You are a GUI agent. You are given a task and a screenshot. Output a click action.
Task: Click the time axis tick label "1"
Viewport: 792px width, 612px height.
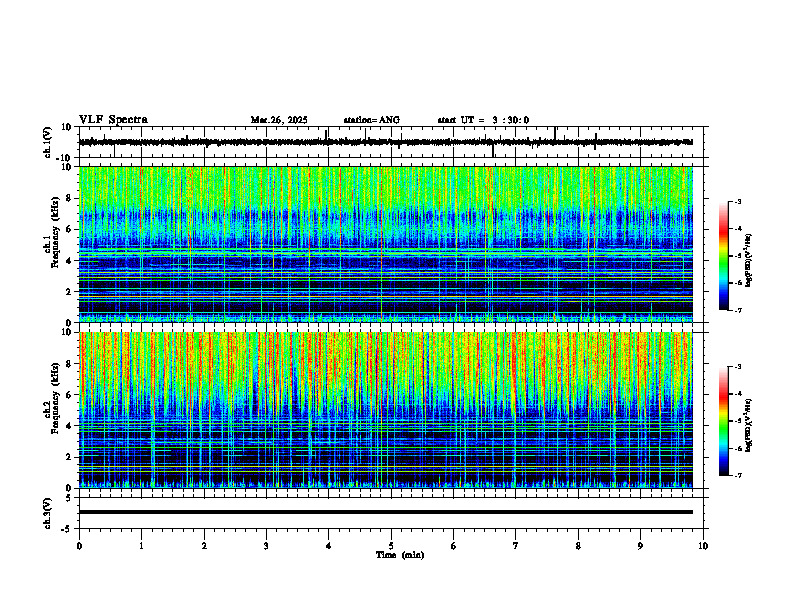(x=141, y=546)
